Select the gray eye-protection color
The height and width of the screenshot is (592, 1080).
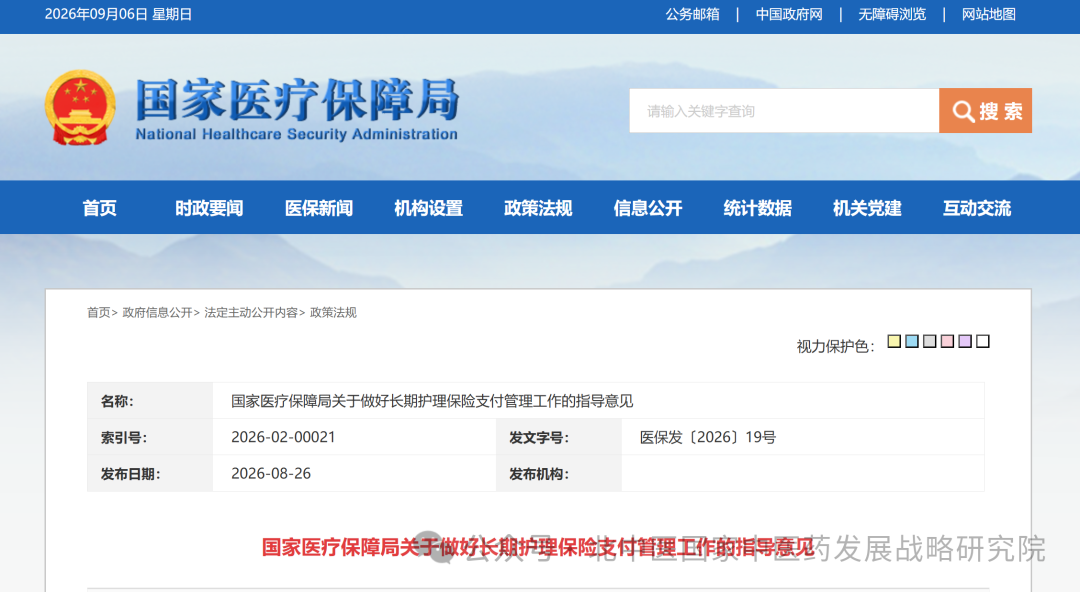coord(930,341)
